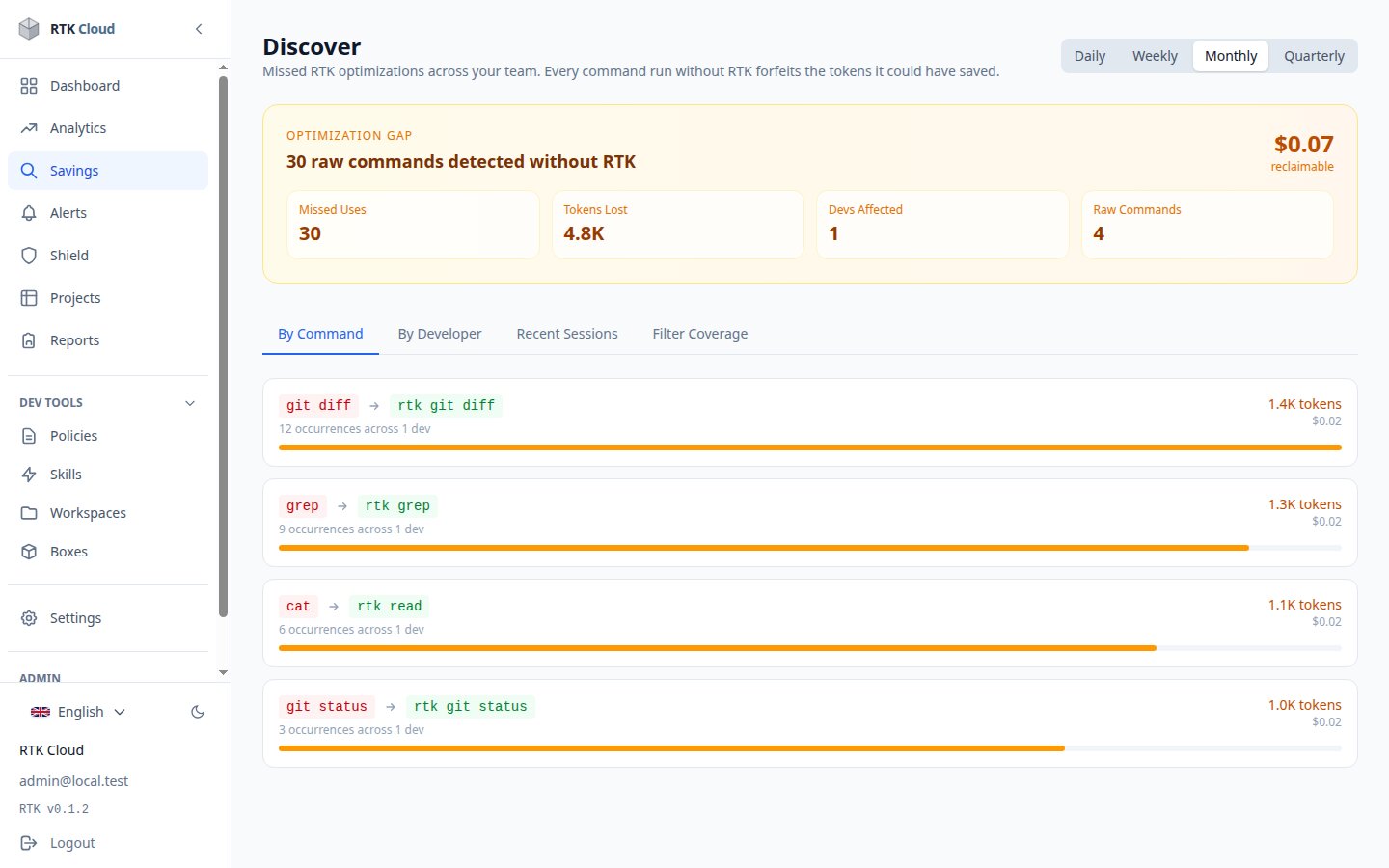Click the Workspaces folder icon
The height and width of the screenshot is (868, 1389).
click(x=29, y=513)
